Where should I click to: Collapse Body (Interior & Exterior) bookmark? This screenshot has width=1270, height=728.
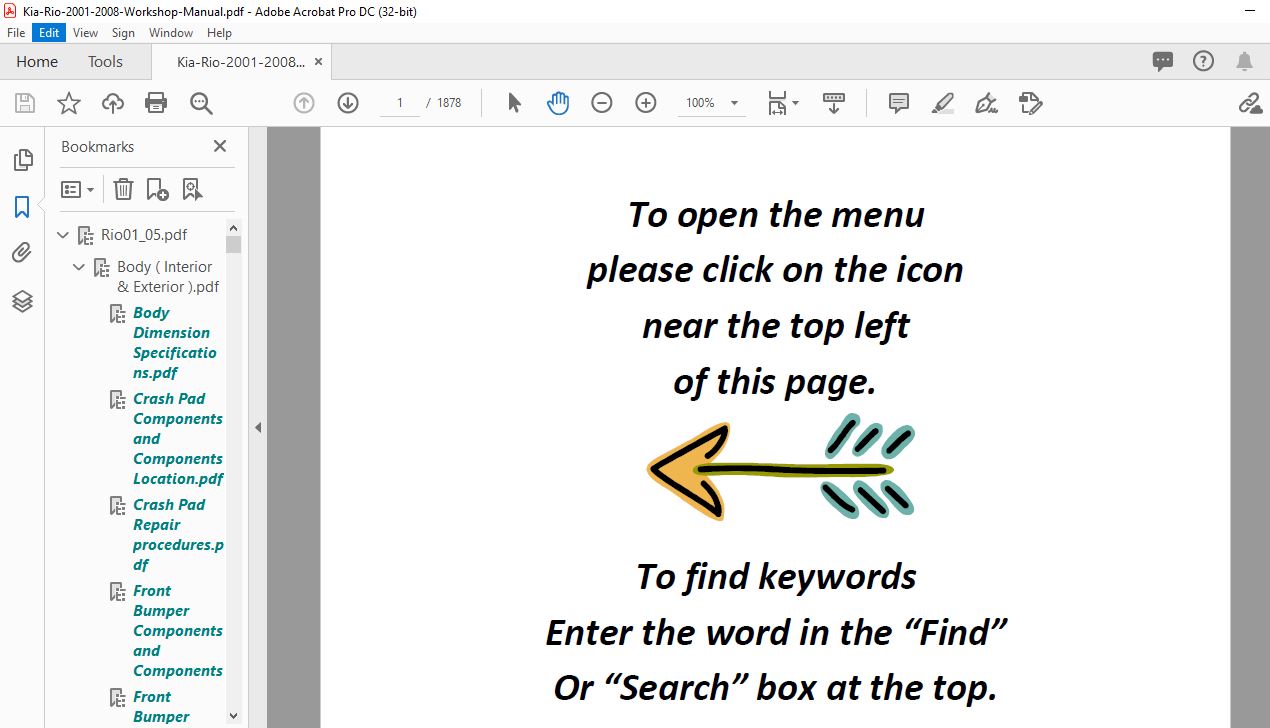click(x=80, y=267)
